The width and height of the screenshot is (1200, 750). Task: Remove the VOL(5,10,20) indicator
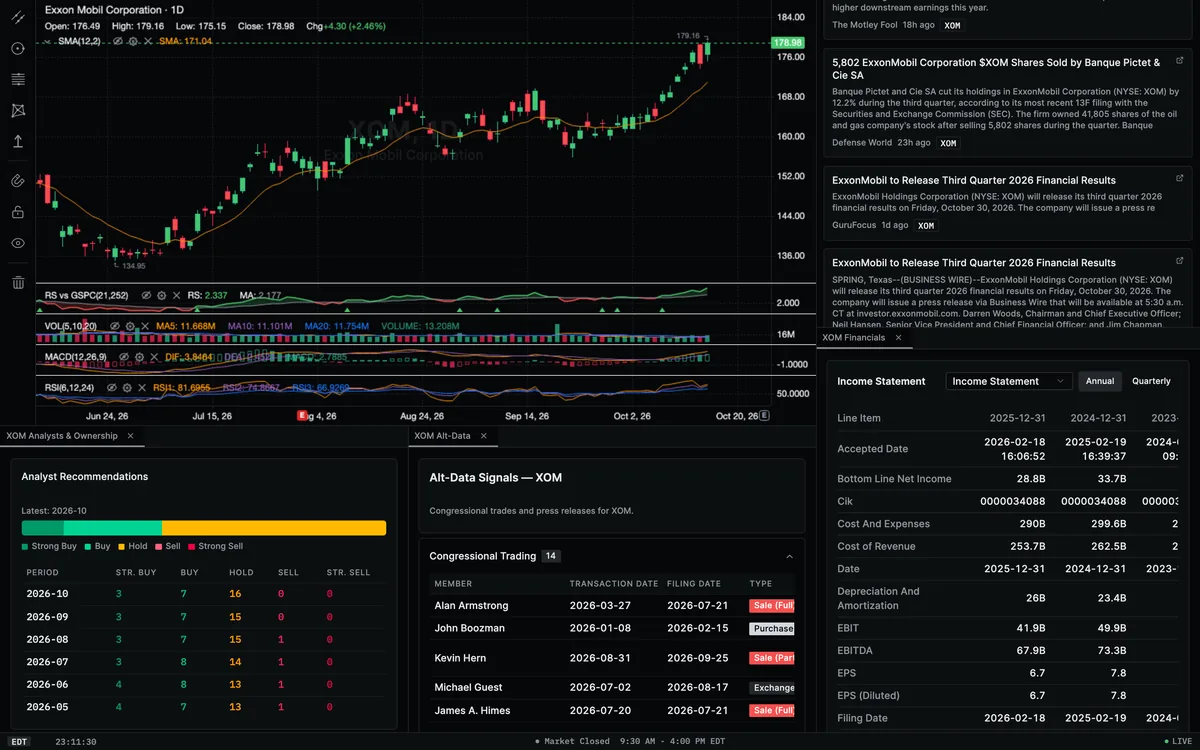tap(145, 326)
